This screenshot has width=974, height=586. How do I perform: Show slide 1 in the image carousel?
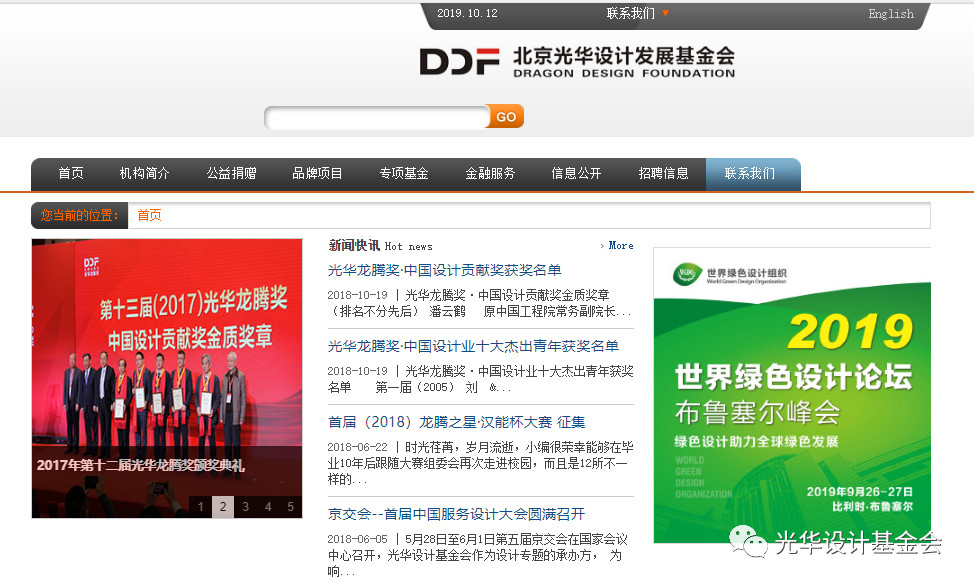click(x=201, y=506)
